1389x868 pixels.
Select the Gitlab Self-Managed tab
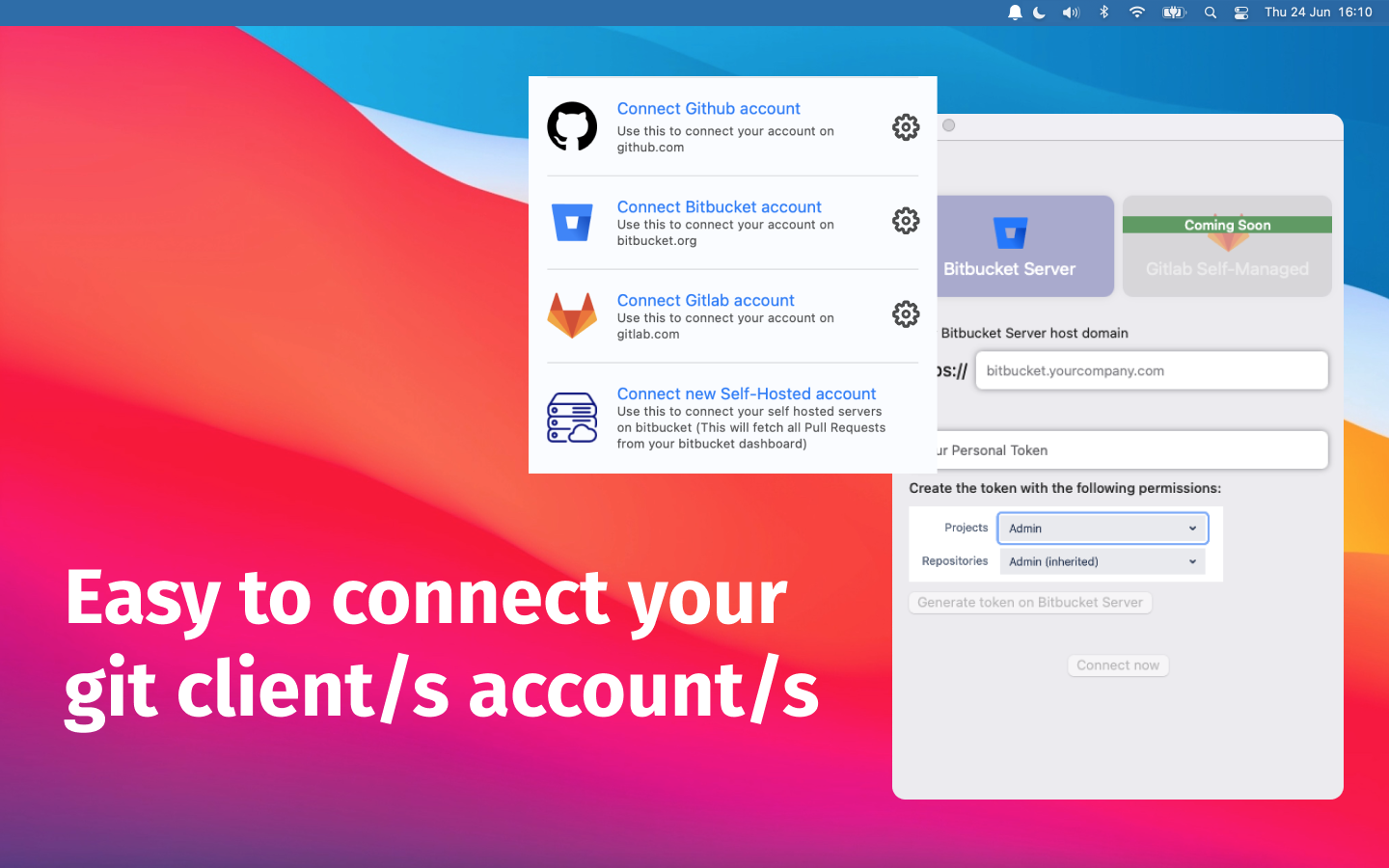pyautogui.click(x=1227, y=246)
